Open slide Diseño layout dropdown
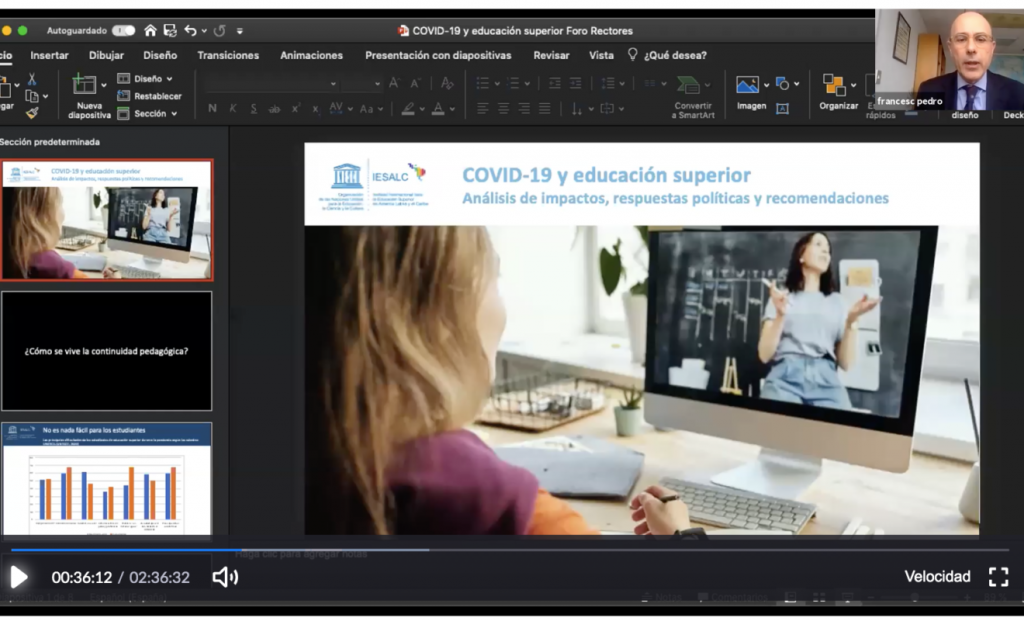The width and height of the screenshot is (1024, 621). click(x=145, y=79)
